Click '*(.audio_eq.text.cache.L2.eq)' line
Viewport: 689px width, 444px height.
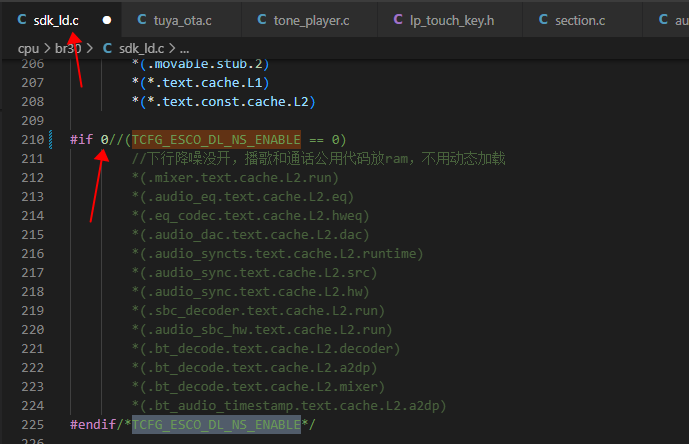(x=243, y=197)
